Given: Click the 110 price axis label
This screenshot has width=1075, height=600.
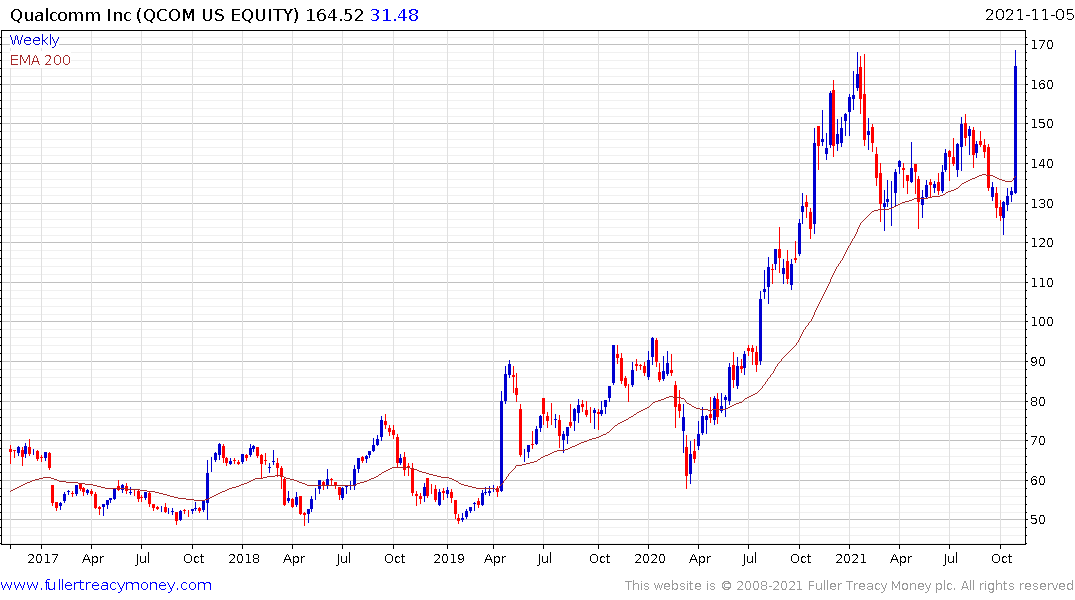Looking at the screenshot, I should click(x=1042, y=282).
